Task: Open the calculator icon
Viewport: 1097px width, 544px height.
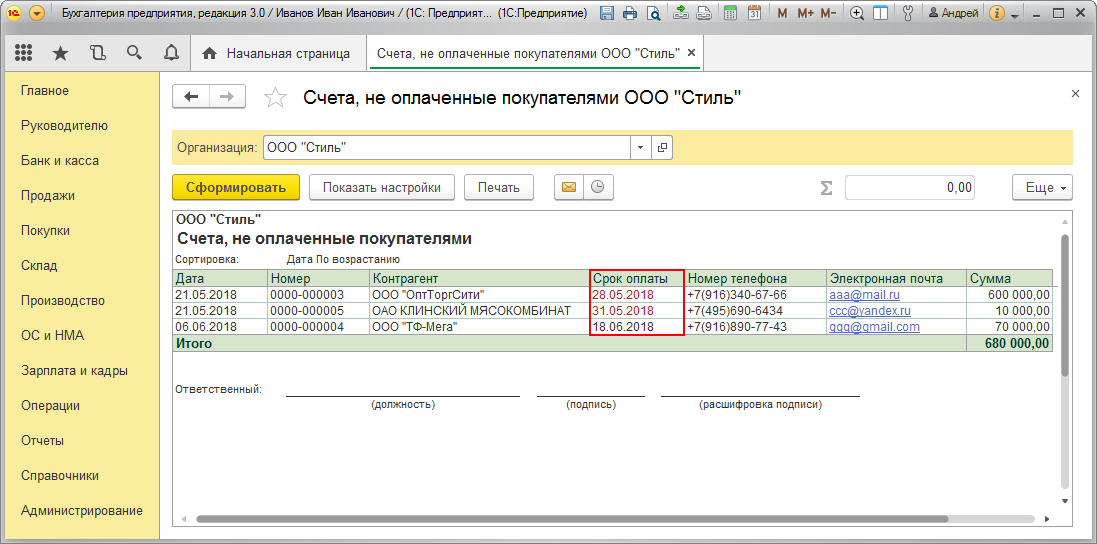Action: (731, 14)
